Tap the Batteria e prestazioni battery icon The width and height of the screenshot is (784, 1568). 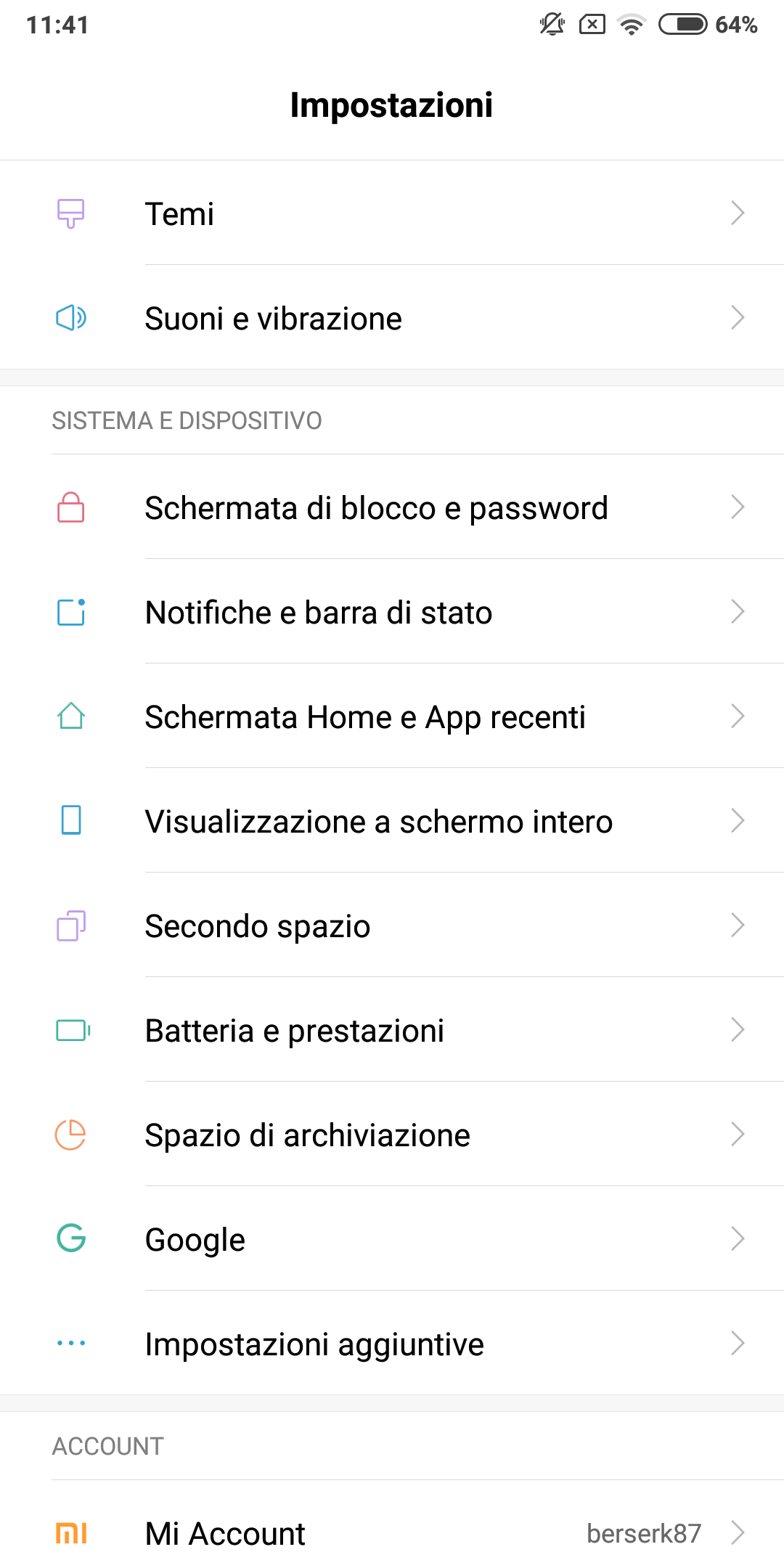[73, 1030]
